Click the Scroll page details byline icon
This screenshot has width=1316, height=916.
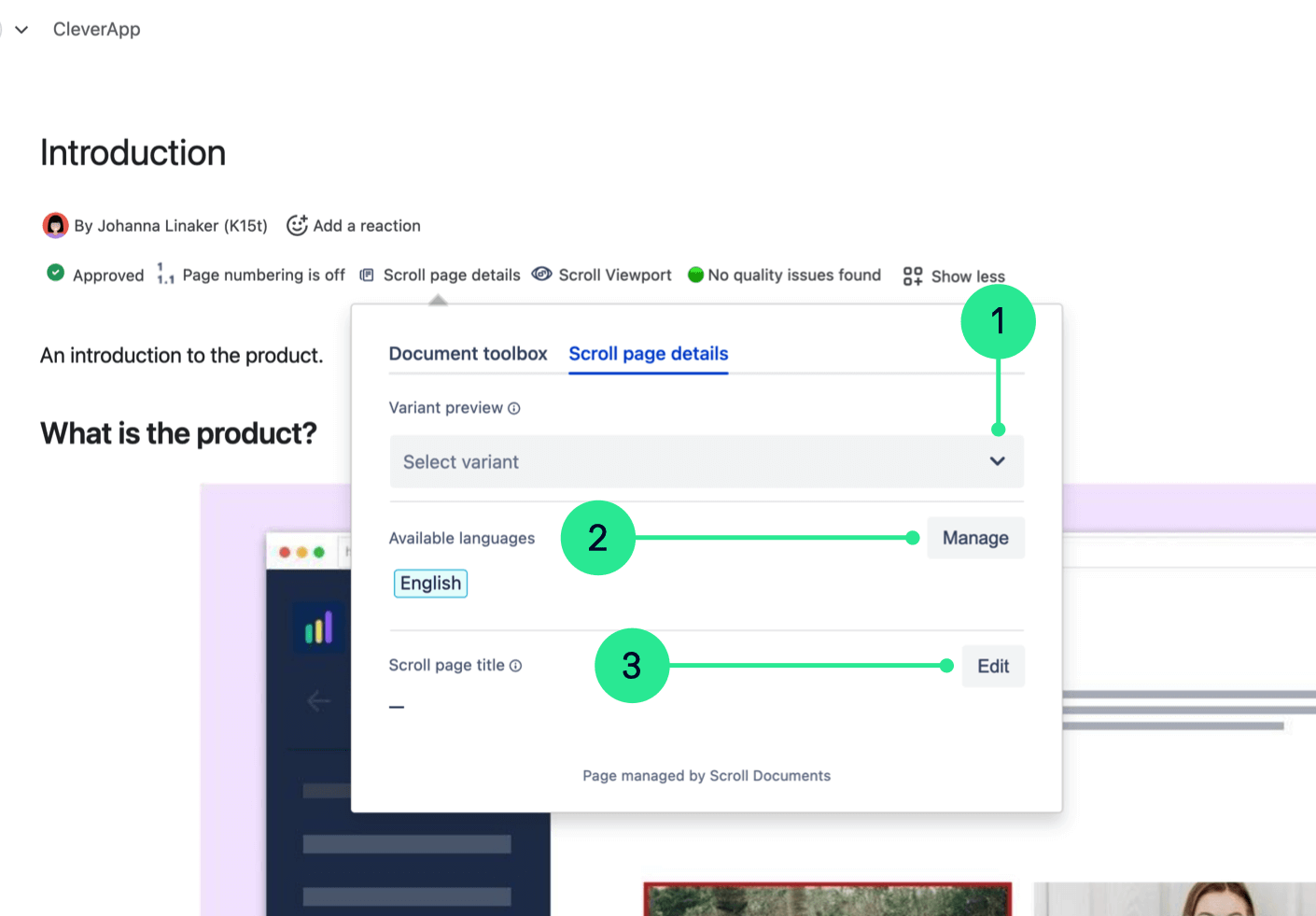click(366, 274)
